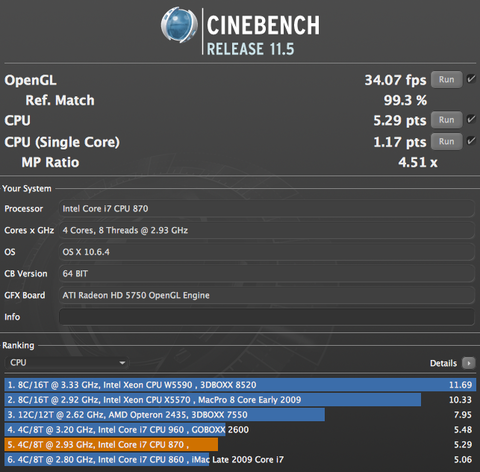Click the Ranking section header
This screenshot has height=472, width=480.
point(18,345)
